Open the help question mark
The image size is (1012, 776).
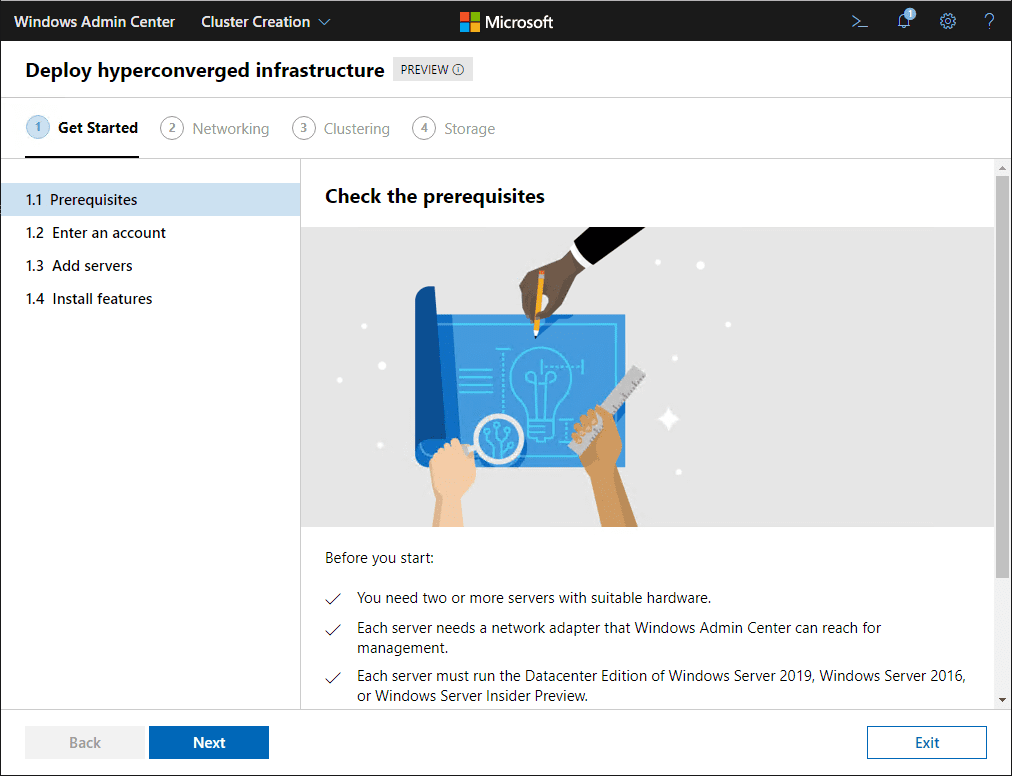pos(989,21)
